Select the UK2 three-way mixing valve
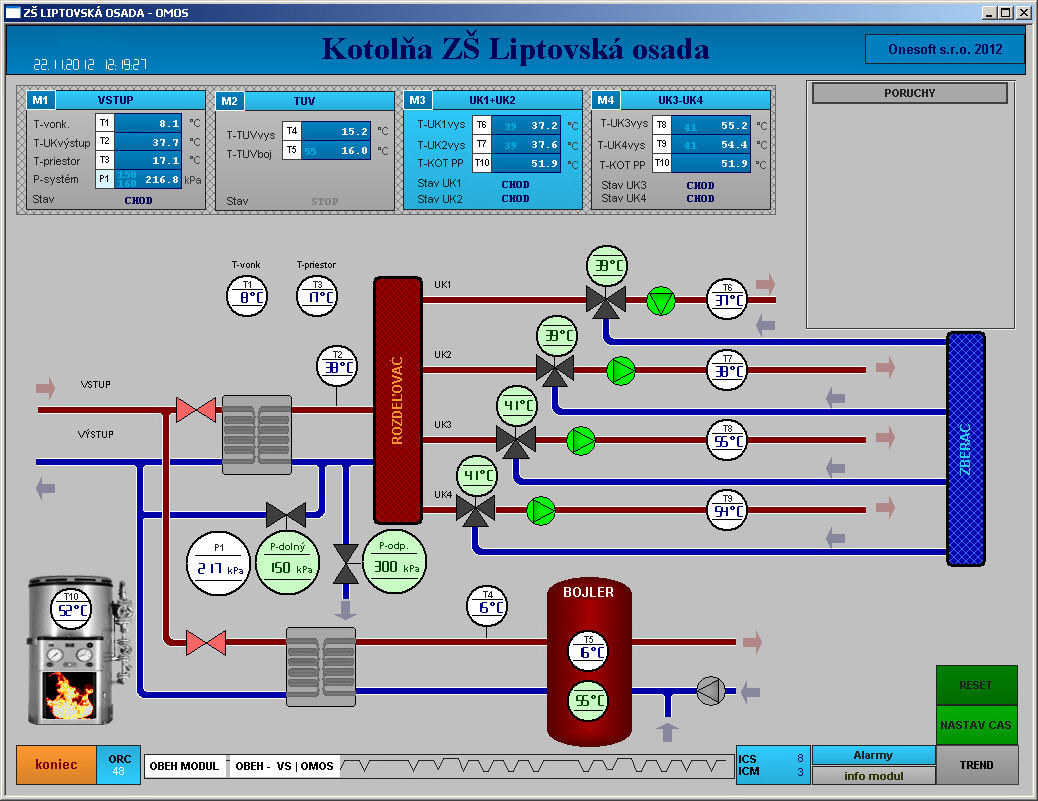1038x801 pixels. pos(555,371)
